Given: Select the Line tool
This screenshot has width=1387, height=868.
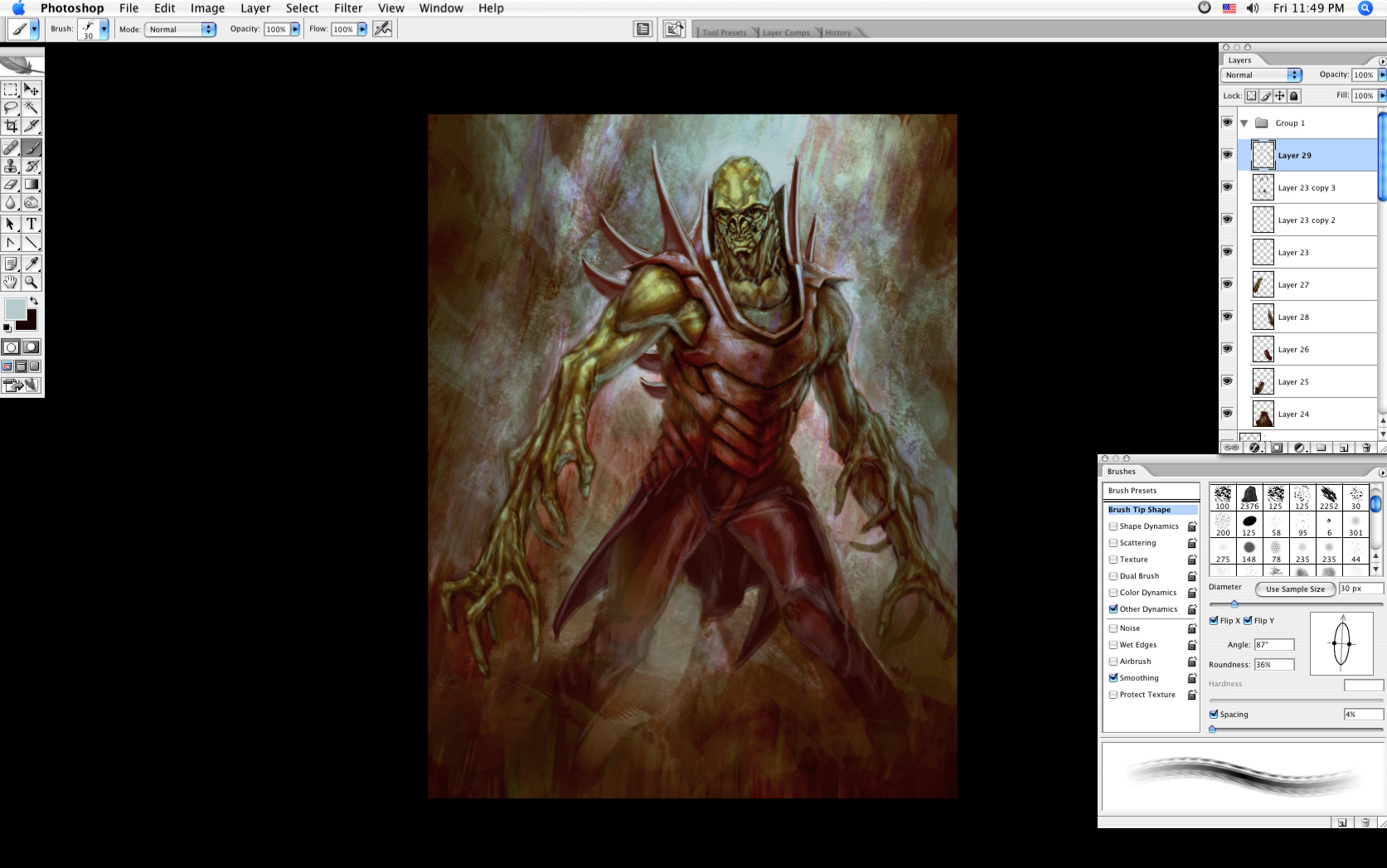Looking at the screenshot, I should pyautogui.click(x=32, y=243).
